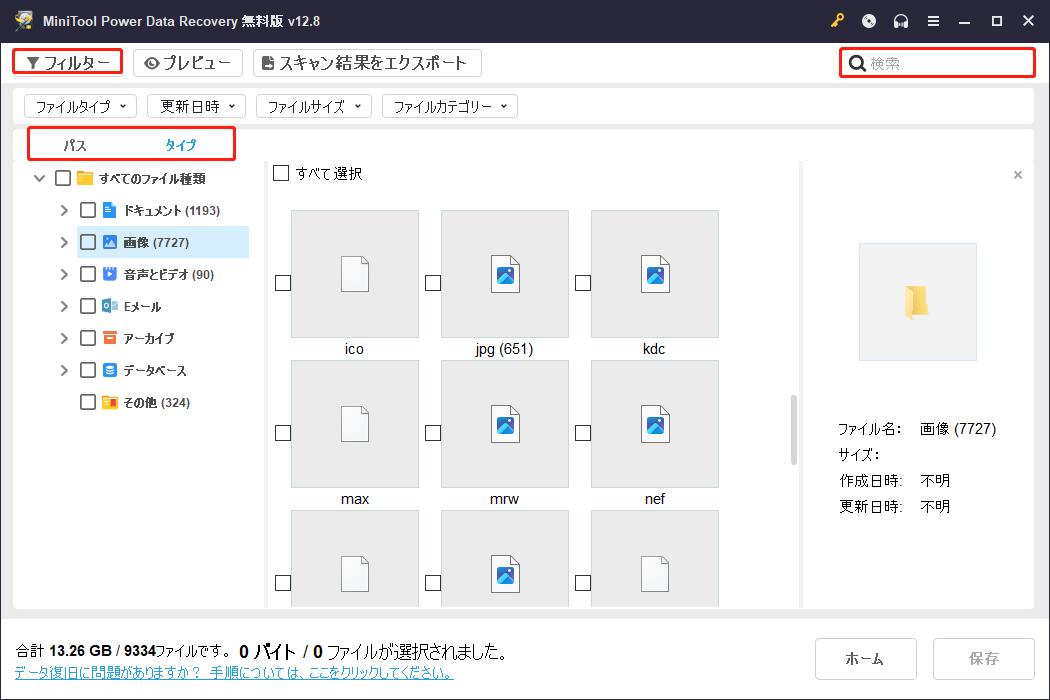Tick the checkbox next to jpg (651)
The width and height of the screenshot is (1050, 700).
[x=432, y=282]
